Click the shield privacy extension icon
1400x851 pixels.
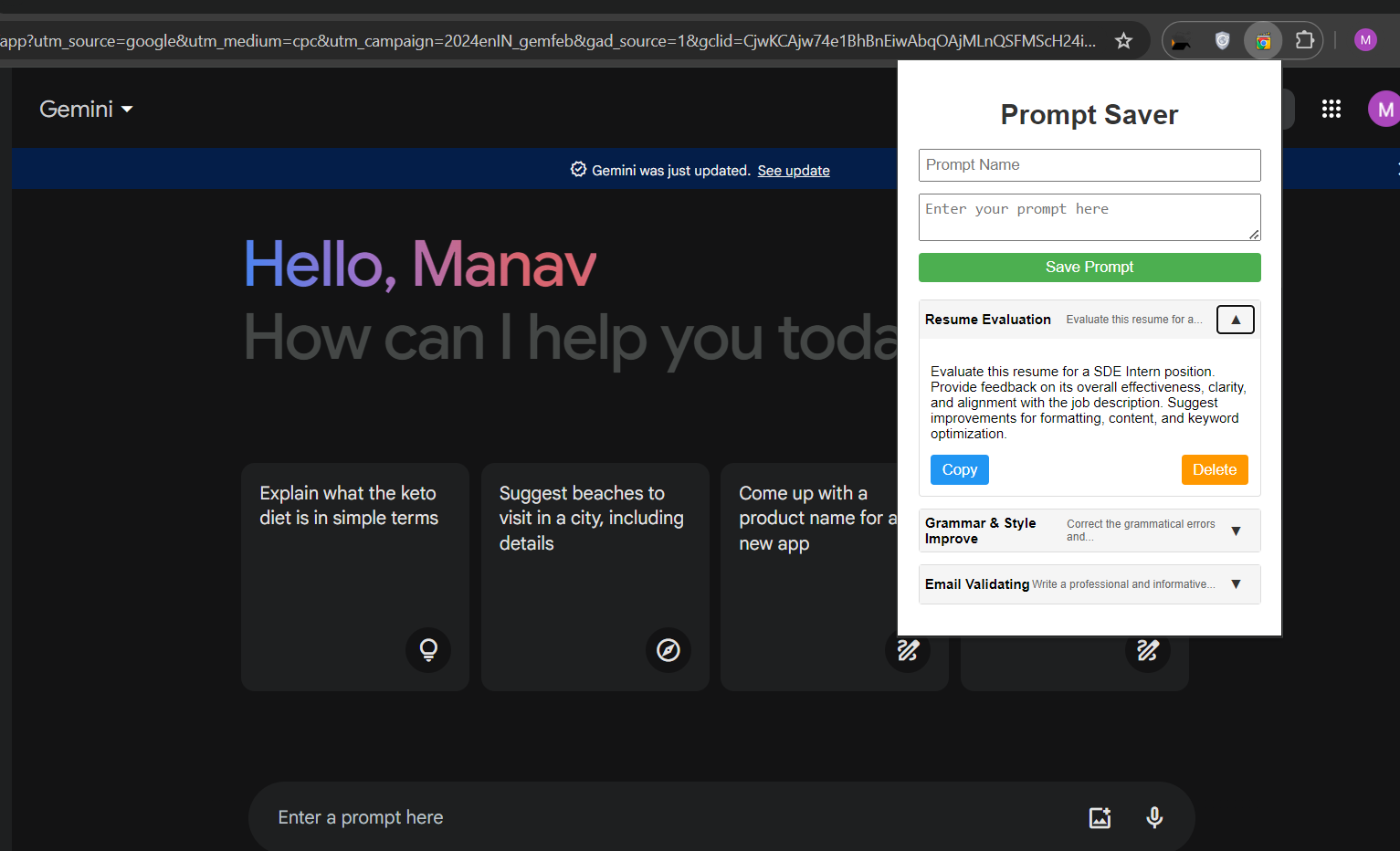[x=1222, y=40]
